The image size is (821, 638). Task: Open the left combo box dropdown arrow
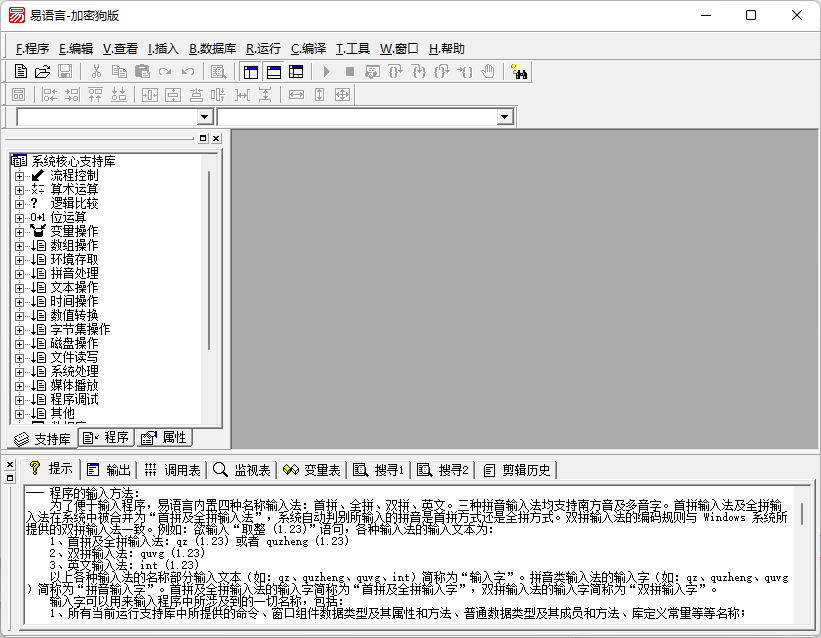coord(205,117)
